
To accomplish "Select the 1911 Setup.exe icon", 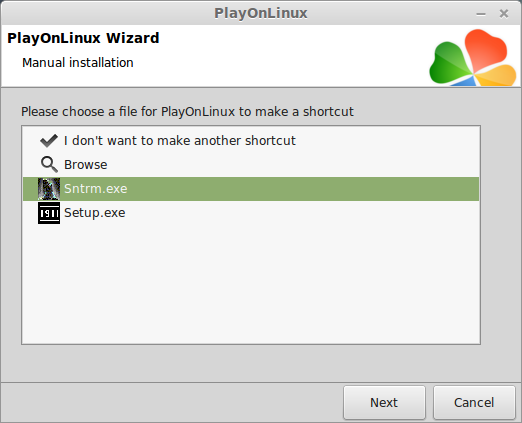I will (x=49, y=213).
